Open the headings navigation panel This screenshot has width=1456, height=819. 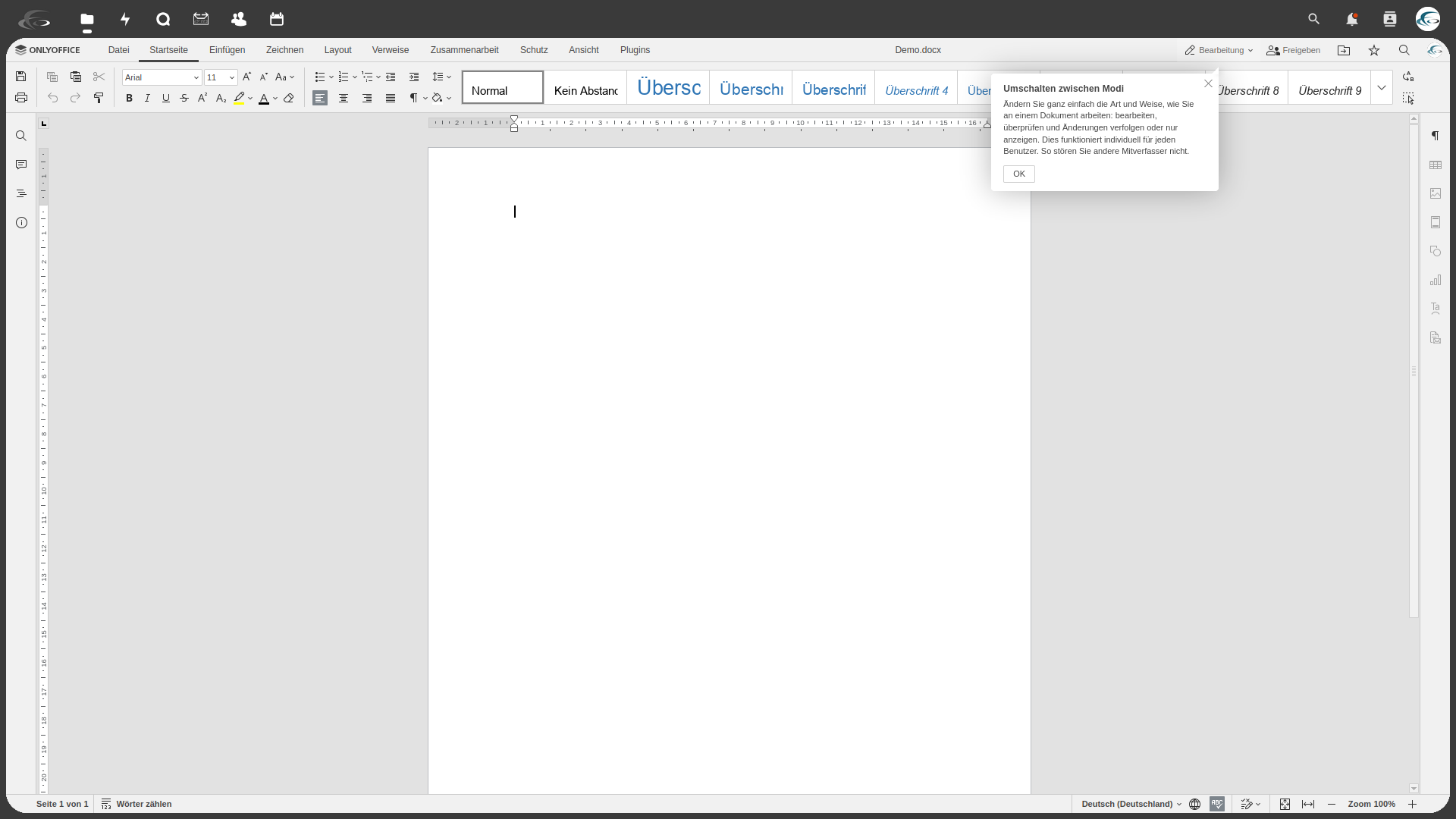[x=21, y=193]
